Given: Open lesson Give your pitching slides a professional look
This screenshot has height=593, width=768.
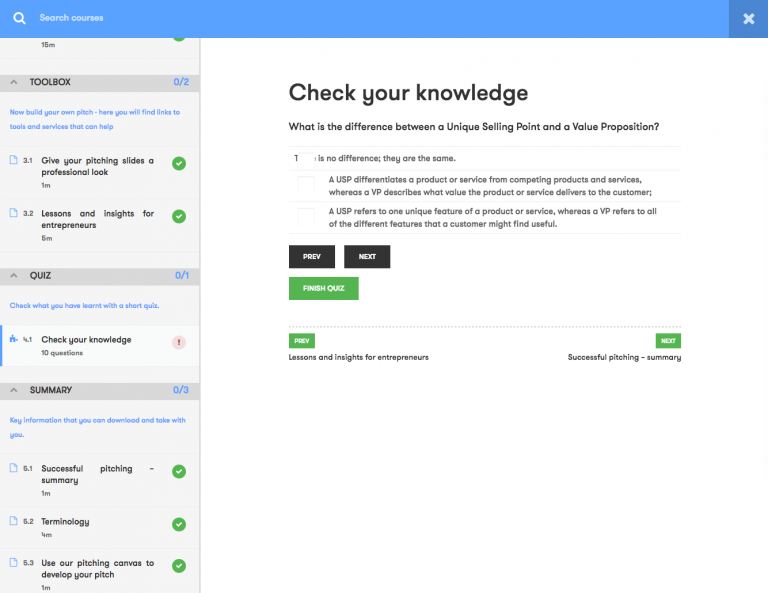Looking at the screenshot, I should (97, 166).
